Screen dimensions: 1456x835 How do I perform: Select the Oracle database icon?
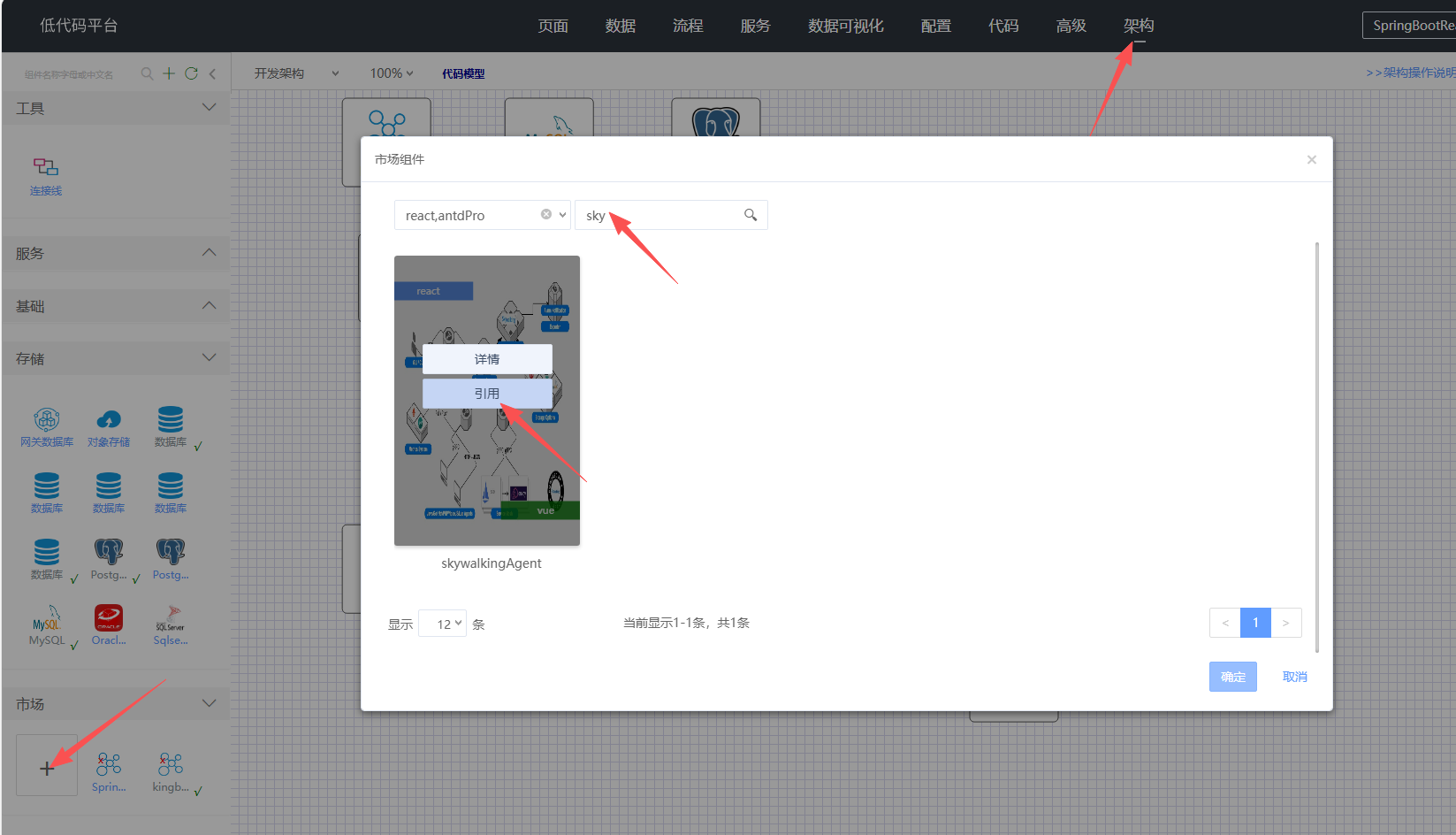[x=109, y=617]
